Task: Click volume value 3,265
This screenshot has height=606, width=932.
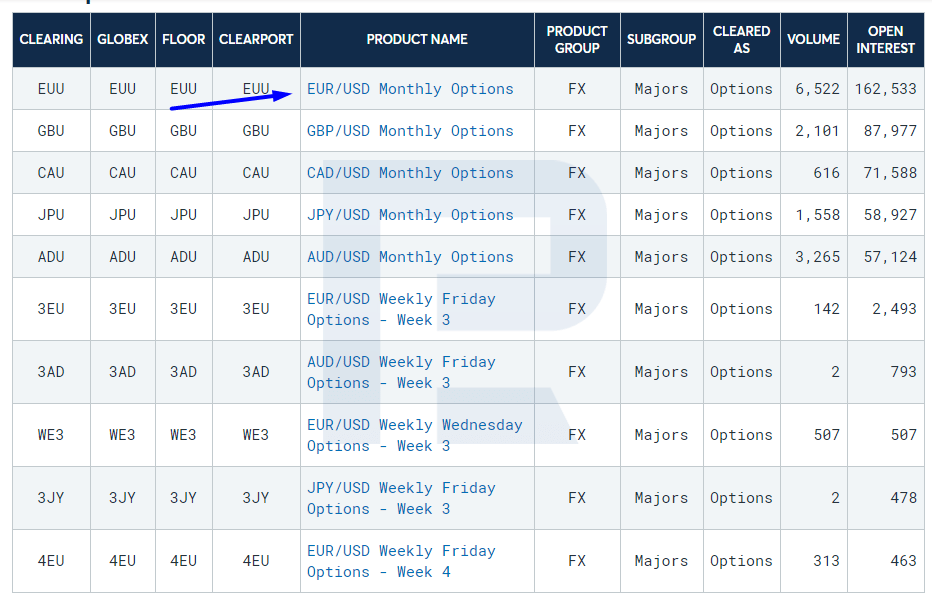Action: point(817,257)
